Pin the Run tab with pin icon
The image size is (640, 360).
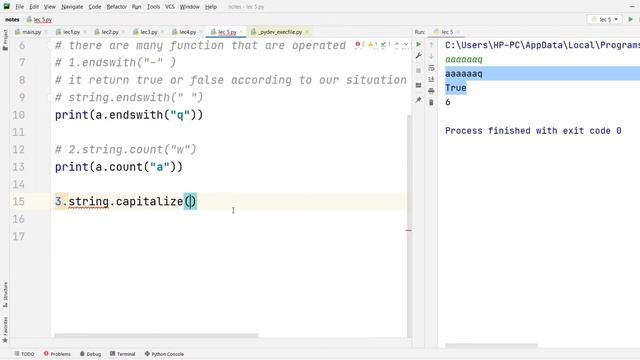pos(418,100)
